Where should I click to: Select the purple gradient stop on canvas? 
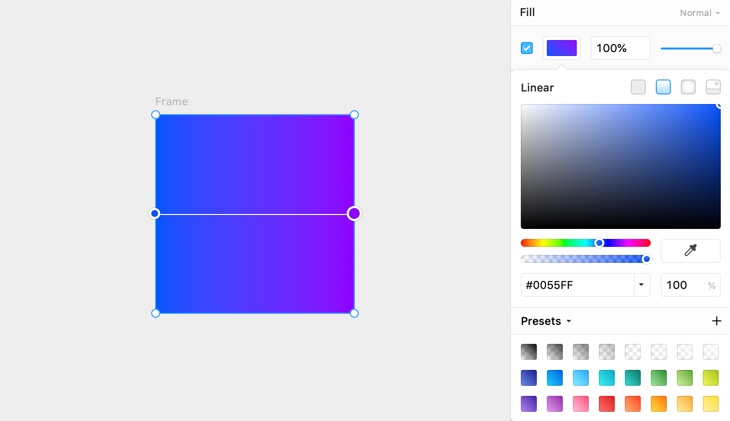tap(354, 213)
